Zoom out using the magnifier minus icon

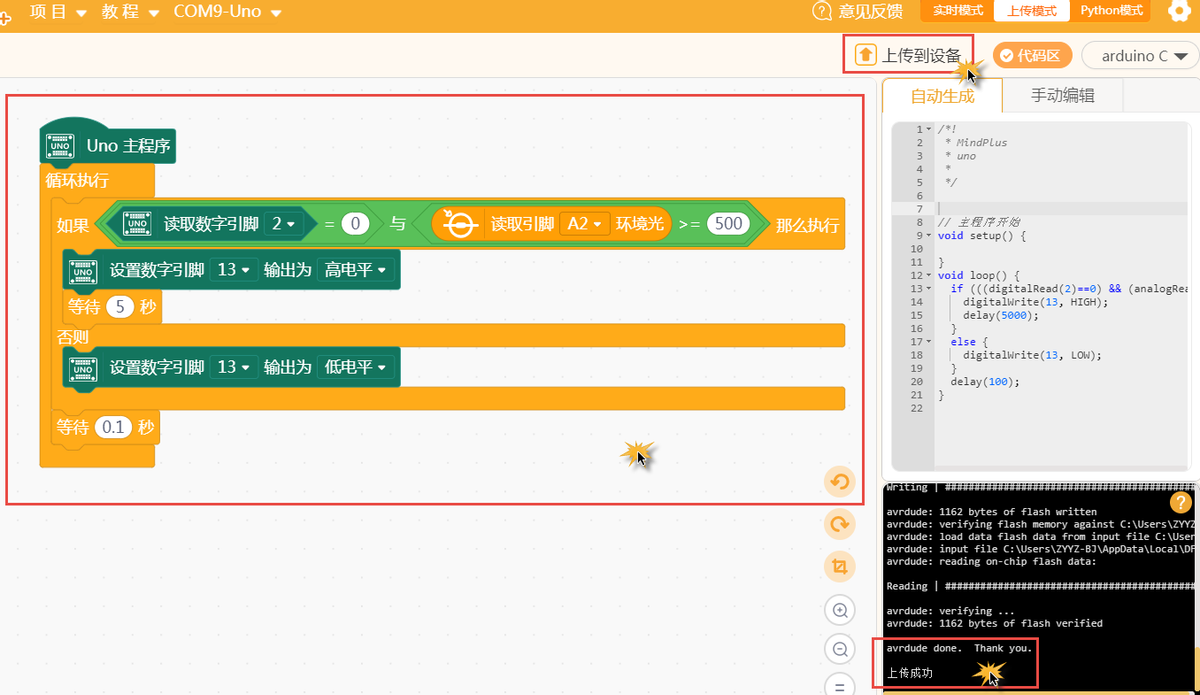point(839,649)
